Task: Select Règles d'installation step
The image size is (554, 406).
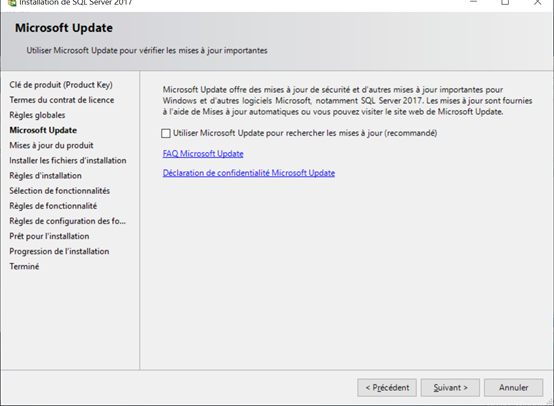Action: click(45, 176)
